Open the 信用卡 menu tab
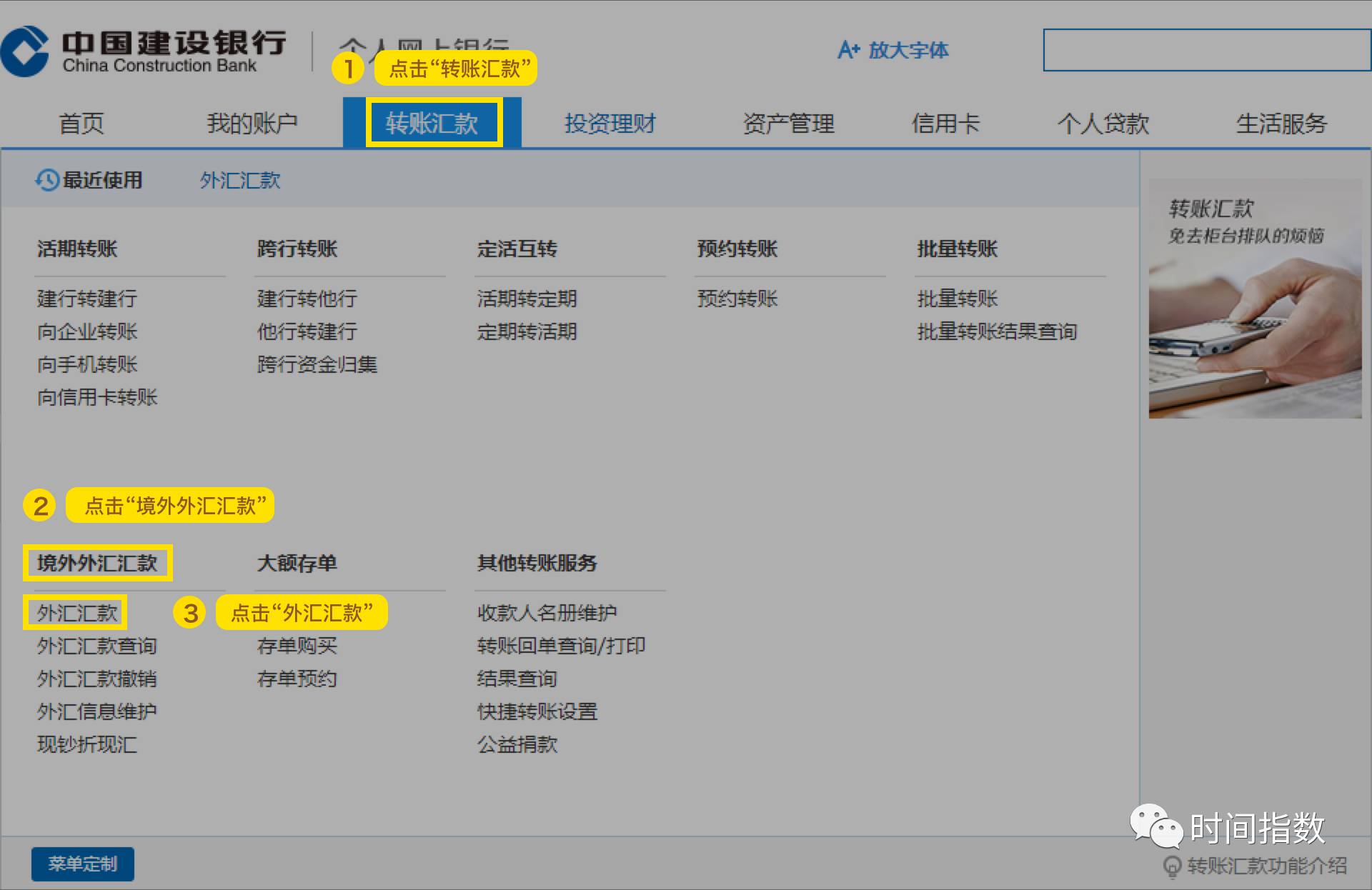The image size is (1372, 890). pyautogui.click(x=945, y=124)
